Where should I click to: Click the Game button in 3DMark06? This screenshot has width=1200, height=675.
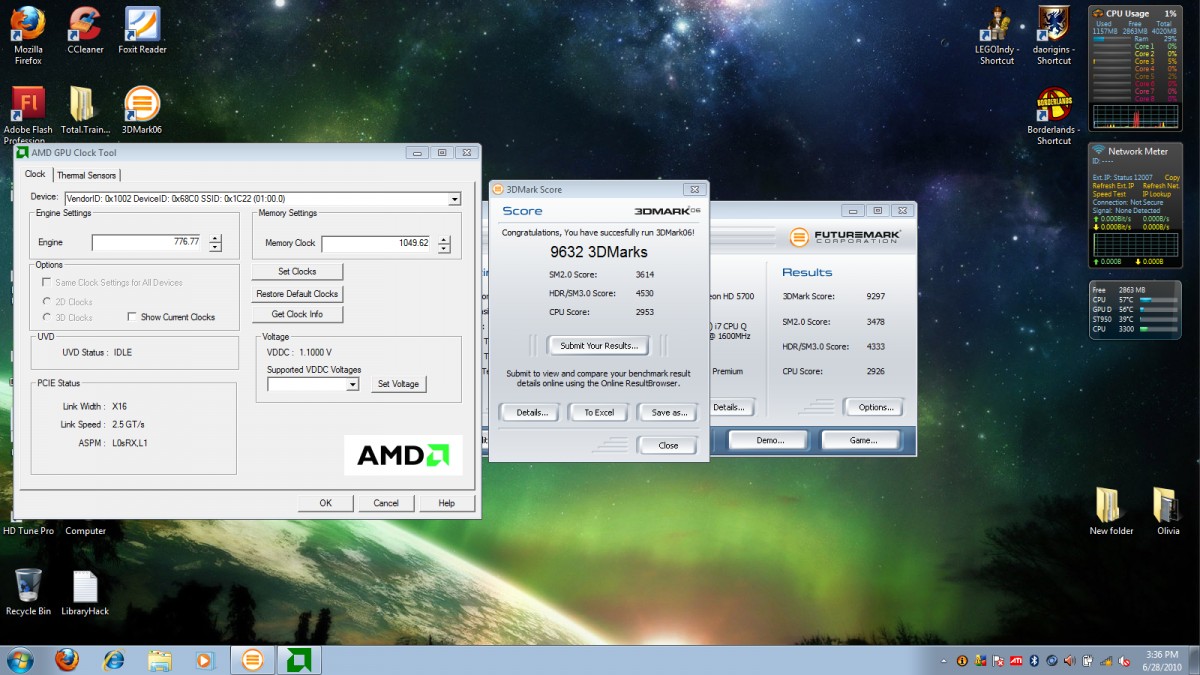[862, 440]
